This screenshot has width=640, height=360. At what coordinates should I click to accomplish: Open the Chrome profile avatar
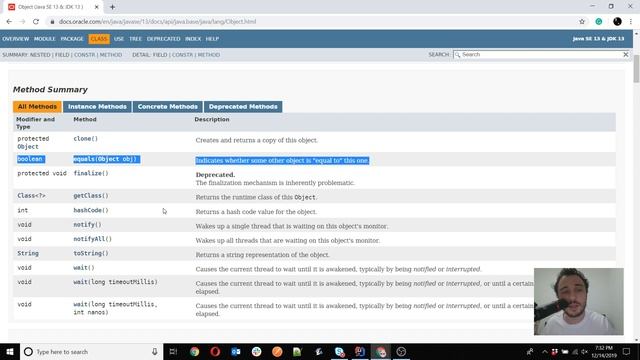coord(617,22)
